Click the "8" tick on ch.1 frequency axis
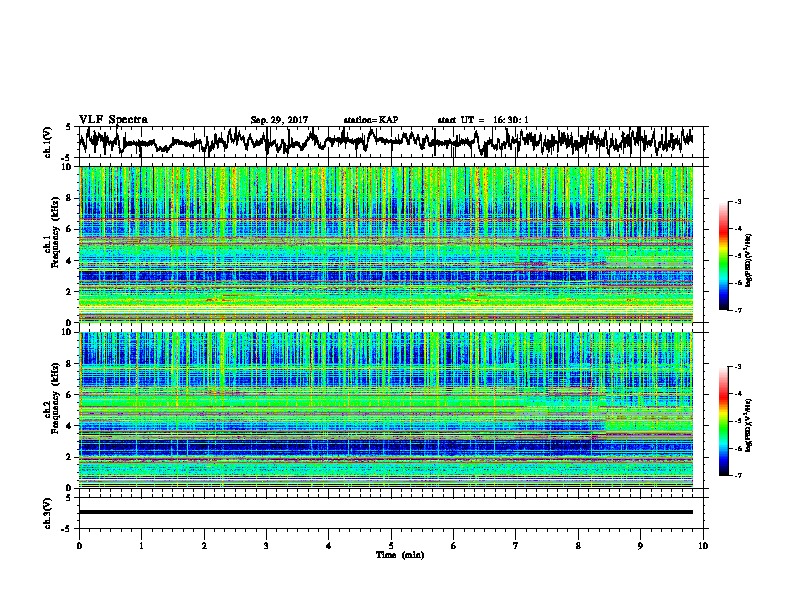The height and width of the screenshot is (612, 792). pos(70,198)
